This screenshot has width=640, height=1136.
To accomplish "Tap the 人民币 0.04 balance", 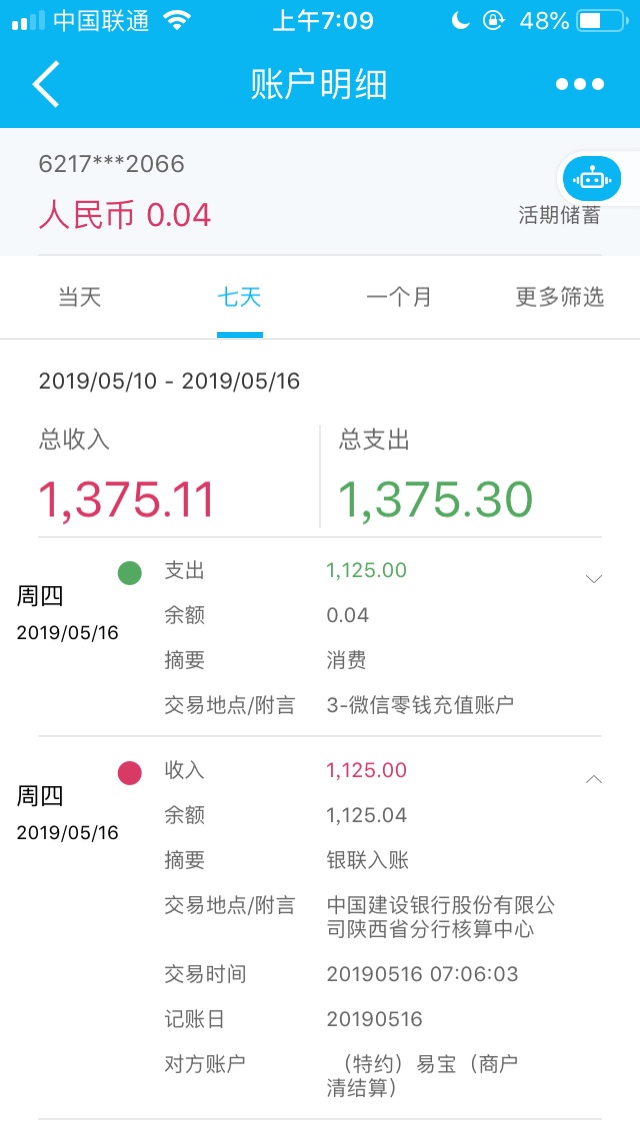I will pyautogui.click(x=125, y=215).
